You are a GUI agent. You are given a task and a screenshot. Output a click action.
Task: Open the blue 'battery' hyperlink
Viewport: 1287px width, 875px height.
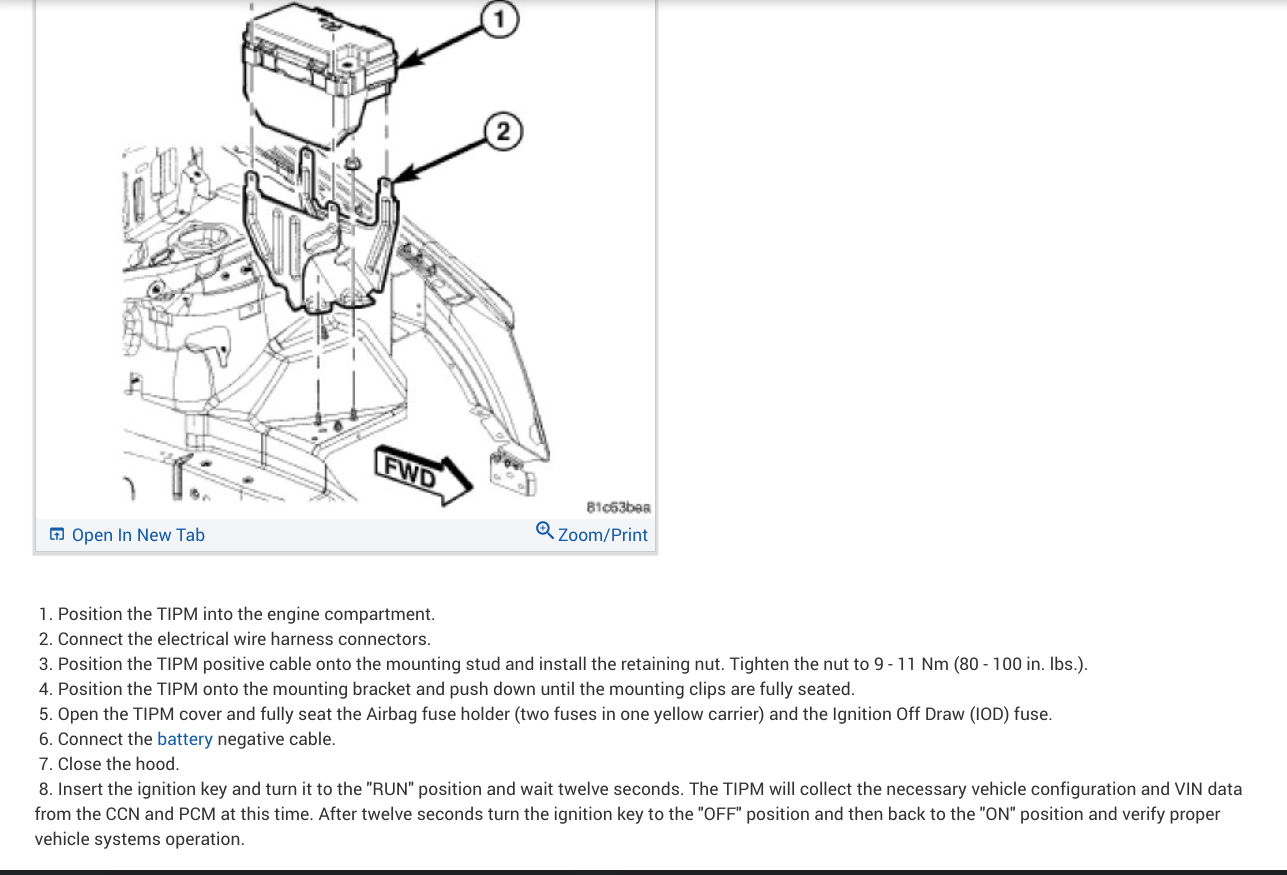[185, 739]
